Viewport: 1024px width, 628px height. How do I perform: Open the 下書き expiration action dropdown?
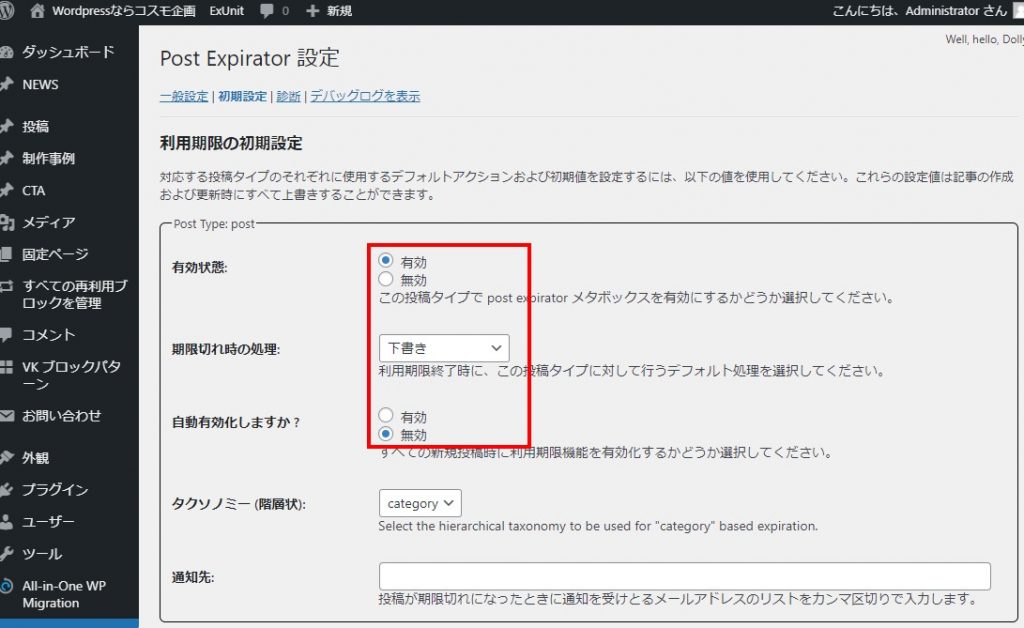pos(444,348)
